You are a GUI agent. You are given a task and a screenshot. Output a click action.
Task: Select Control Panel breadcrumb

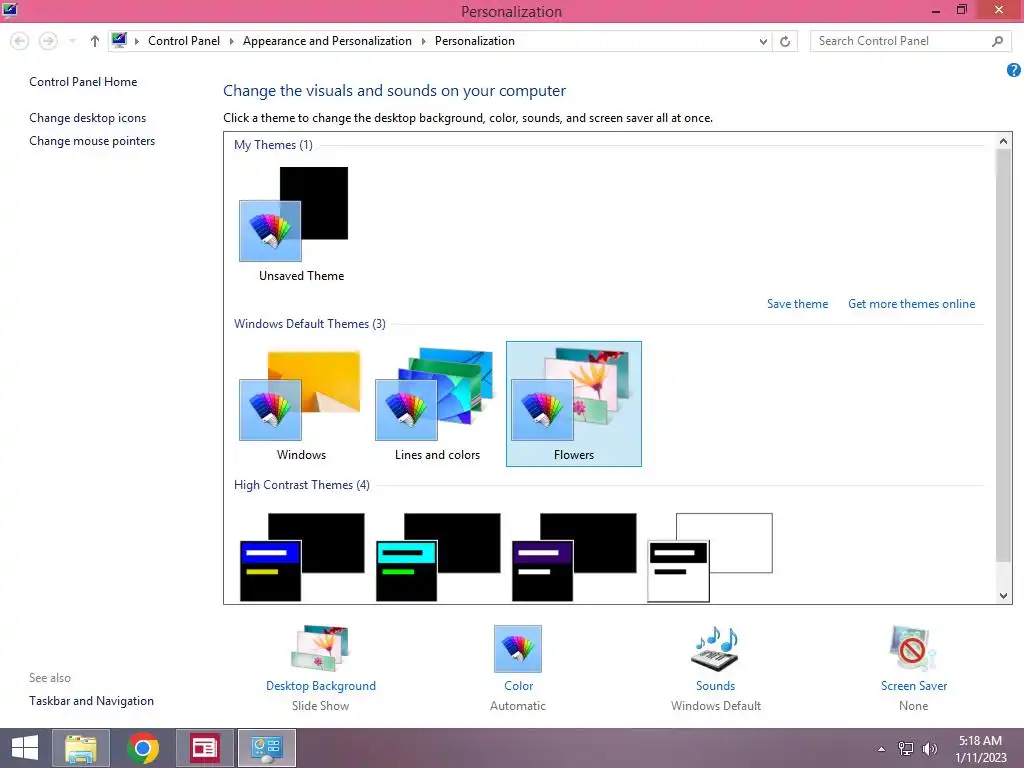tap(184, 40)
